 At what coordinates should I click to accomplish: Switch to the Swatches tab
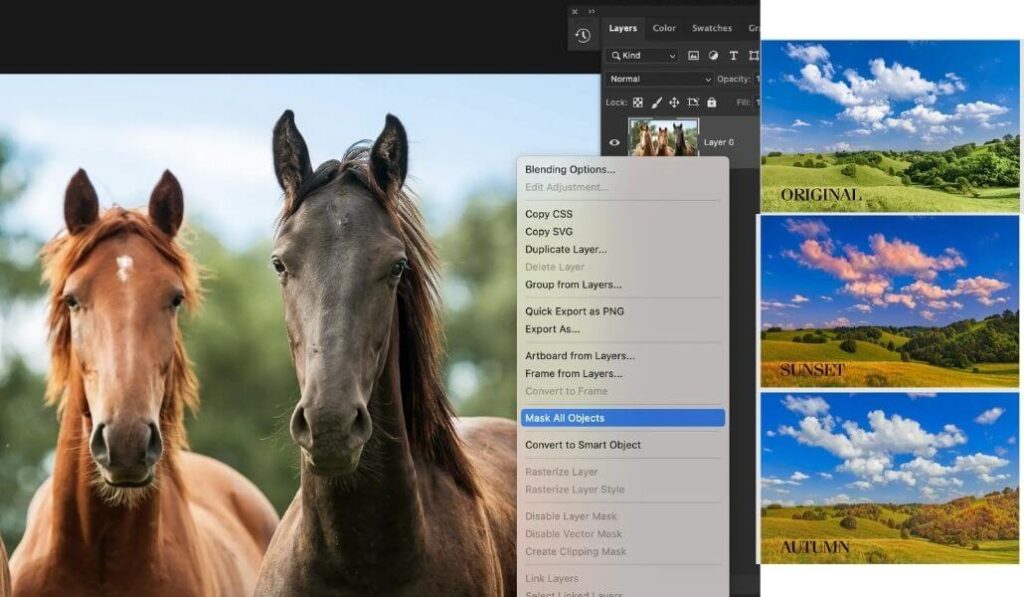point(711,28)
